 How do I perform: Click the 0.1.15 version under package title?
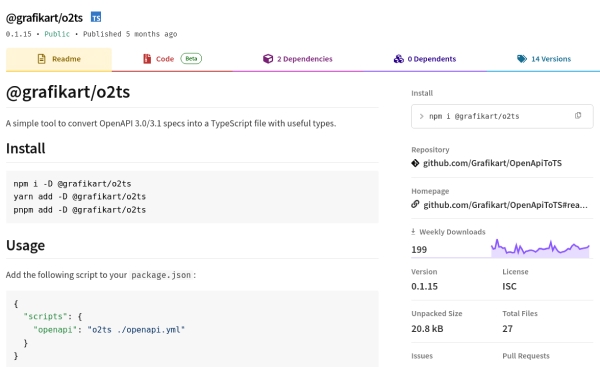[x=19, y=34]
